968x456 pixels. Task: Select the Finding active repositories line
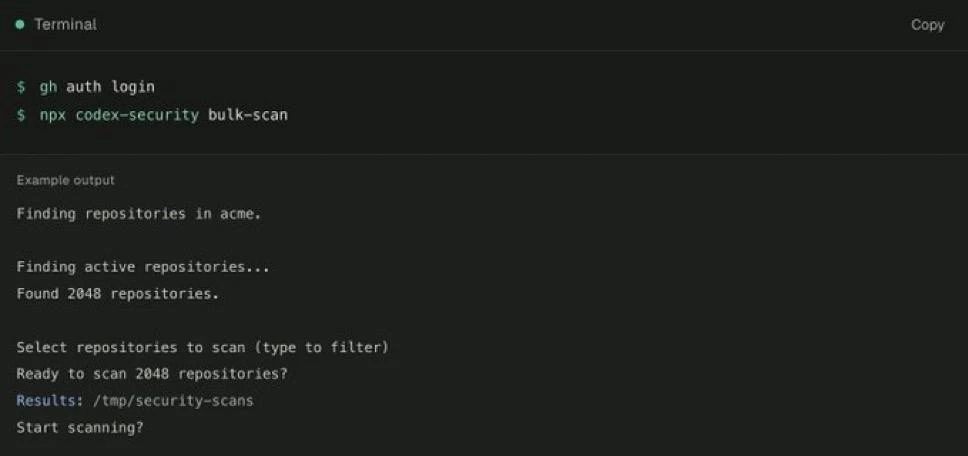(x=143, y=267)
